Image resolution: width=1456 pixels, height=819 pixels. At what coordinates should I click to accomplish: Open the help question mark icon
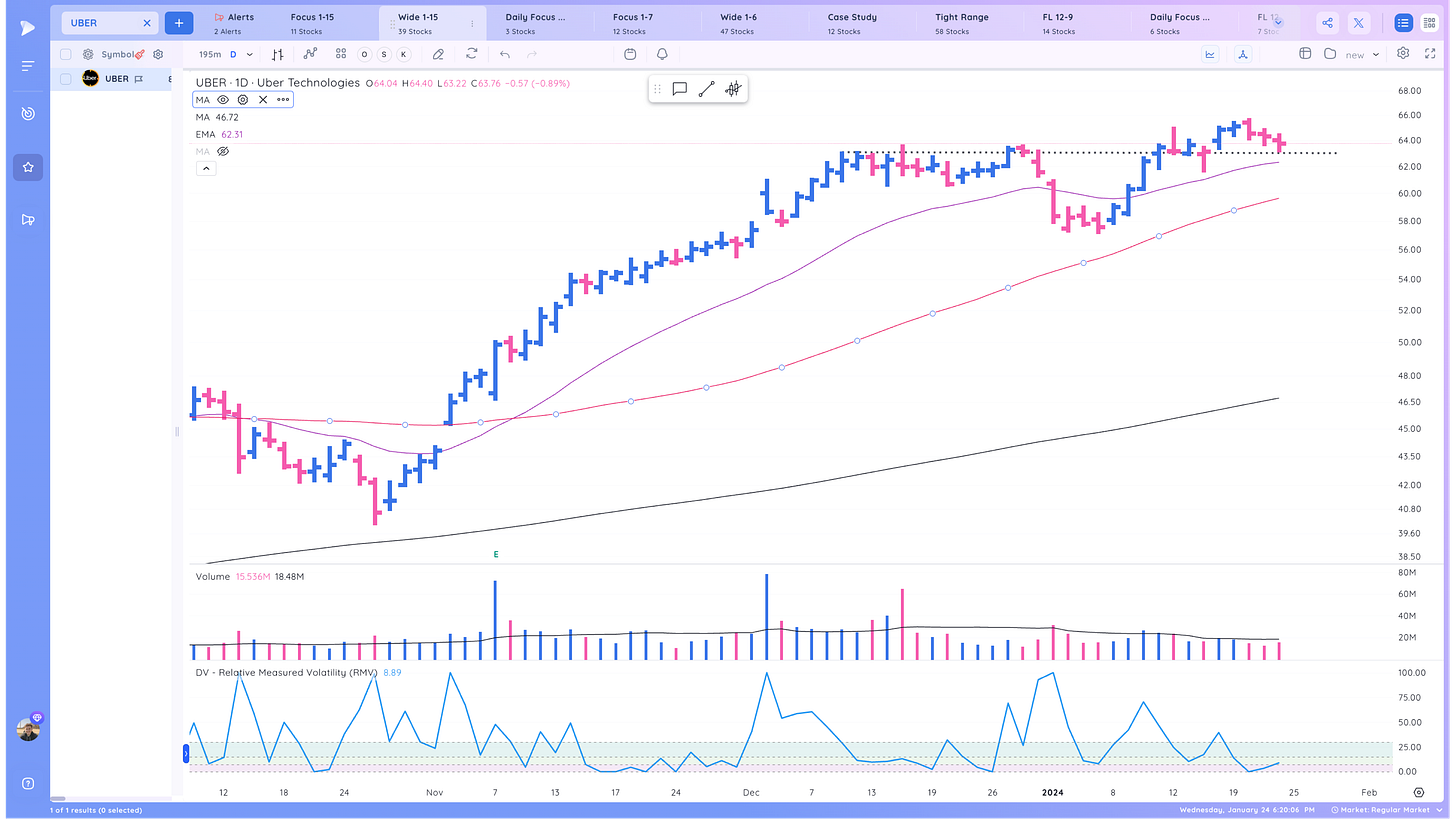point(27,783)
